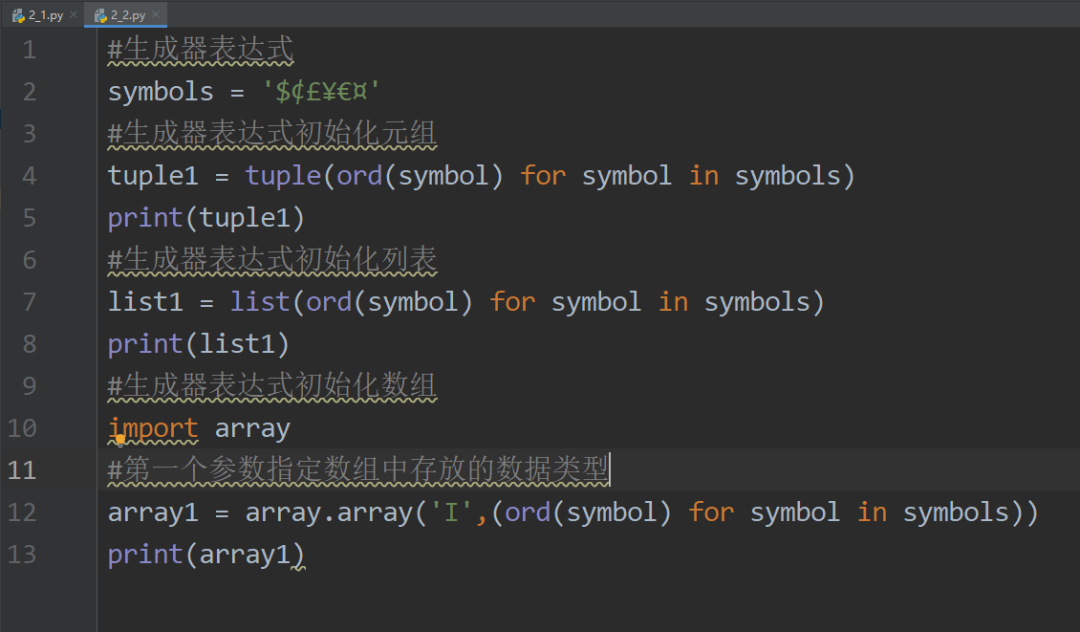Select the 2_2.py editor tab

(x=124, y=14)
